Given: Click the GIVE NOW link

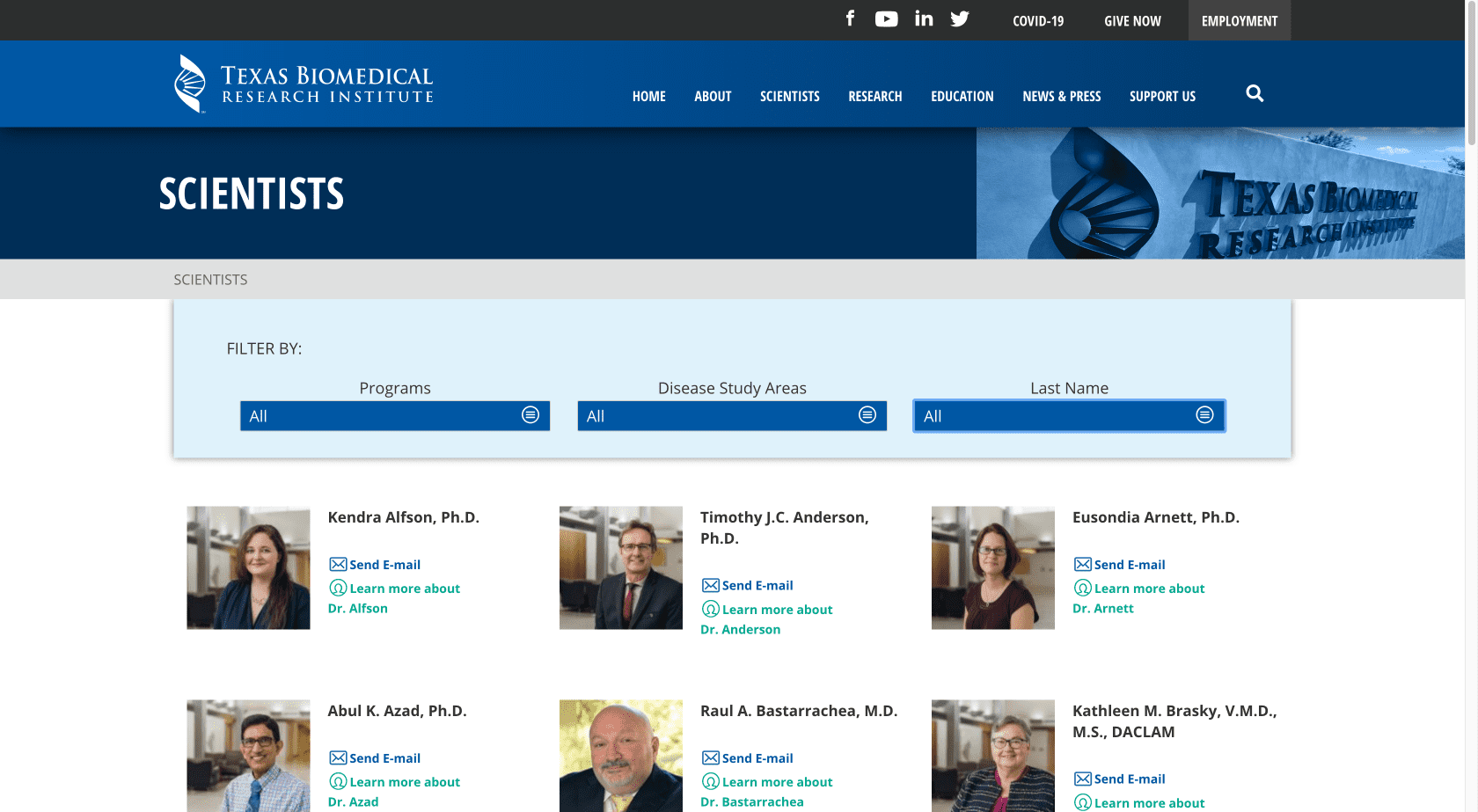Looking at the screenshot, I should coord(1133,21).
